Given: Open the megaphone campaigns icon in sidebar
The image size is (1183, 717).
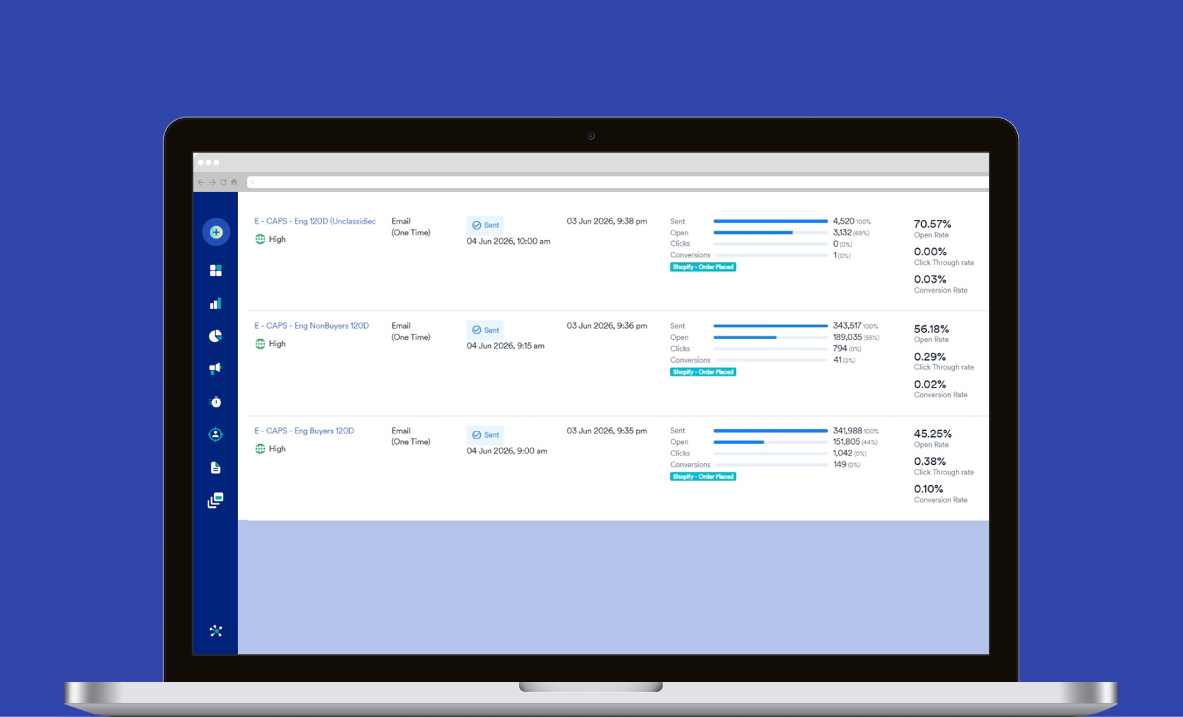Looking at the screenshot, I should click(x=216, y=368).
